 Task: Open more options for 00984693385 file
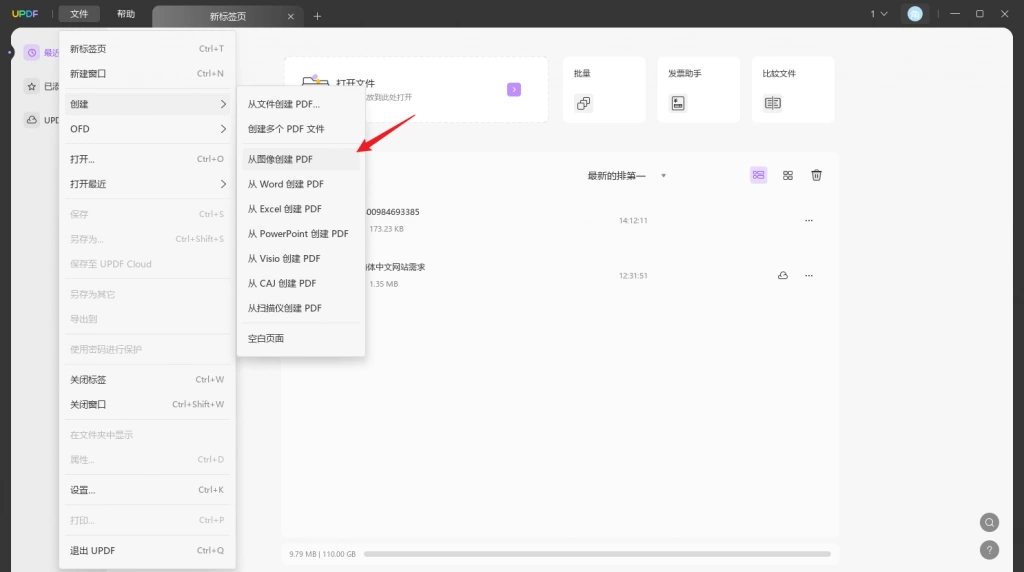coord(808,221)
